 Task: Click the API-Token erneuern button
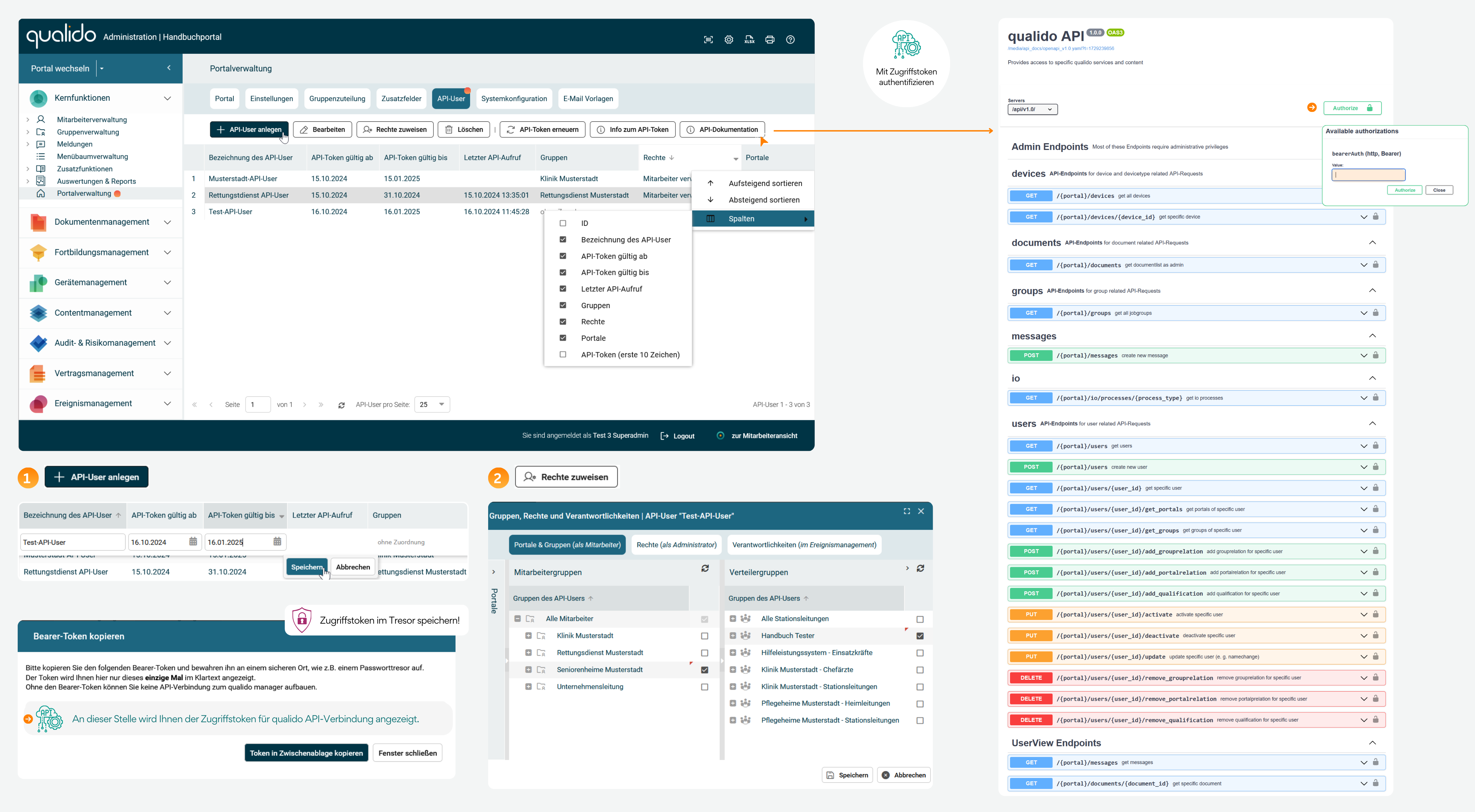pyautogui.click(x=543, y=130)
